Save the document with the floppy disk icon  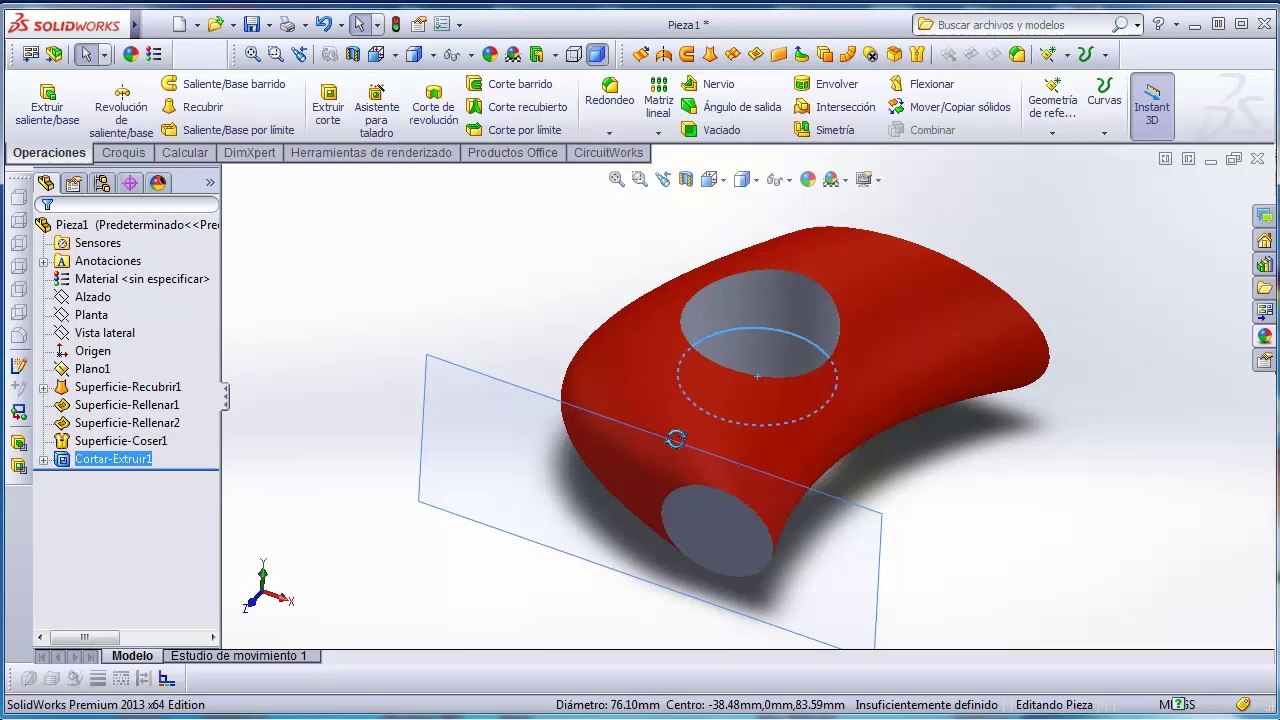point(252,25)
